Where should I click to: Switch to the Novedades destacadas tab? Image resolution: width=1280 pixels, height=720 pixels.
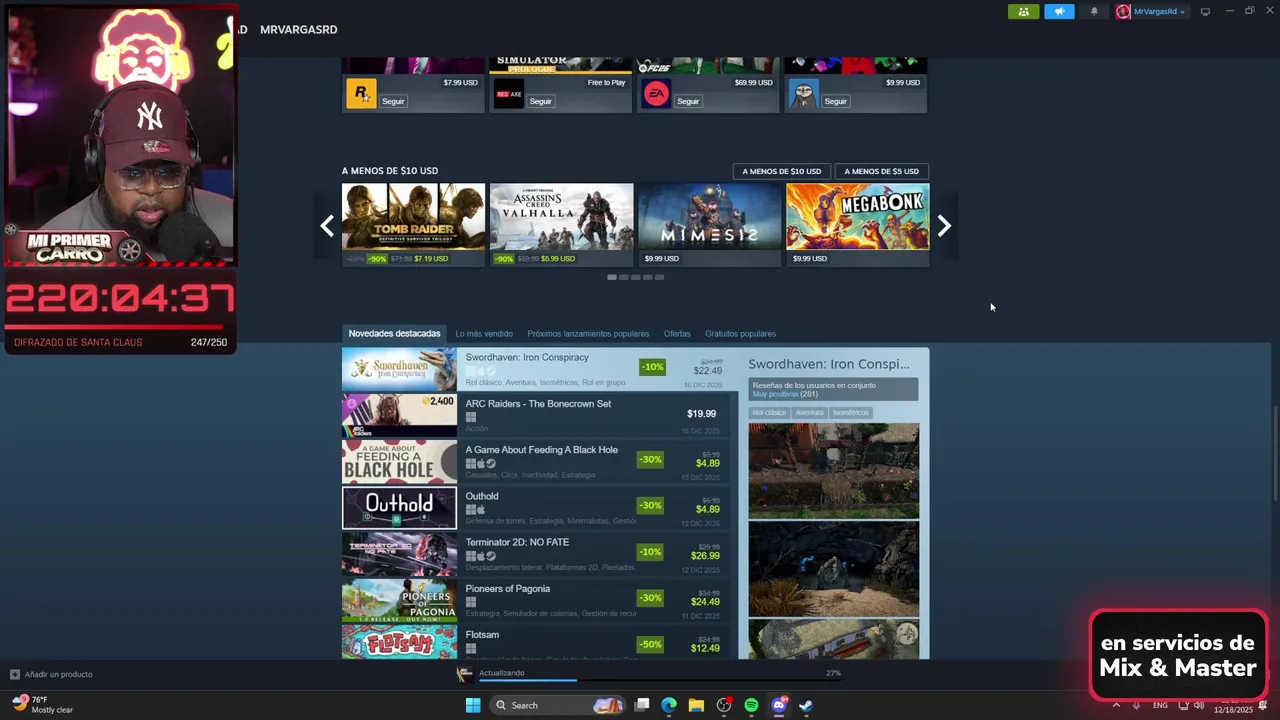click(394, 333)
